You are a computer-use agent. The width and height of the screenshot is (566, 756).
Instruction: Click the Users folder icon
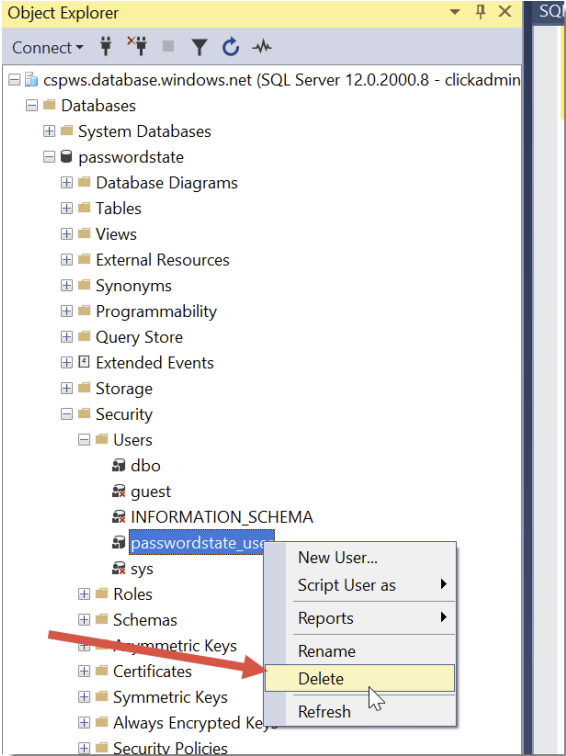tap(101, 439)
